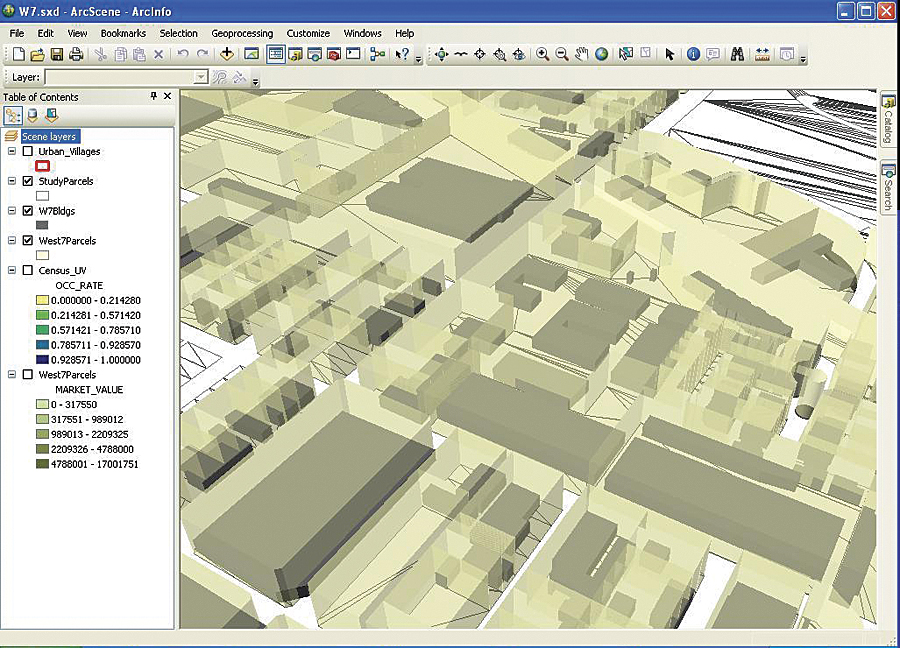Click the red Urban_Villages symbol swatch
900x648 pixels.
point(42,166)
